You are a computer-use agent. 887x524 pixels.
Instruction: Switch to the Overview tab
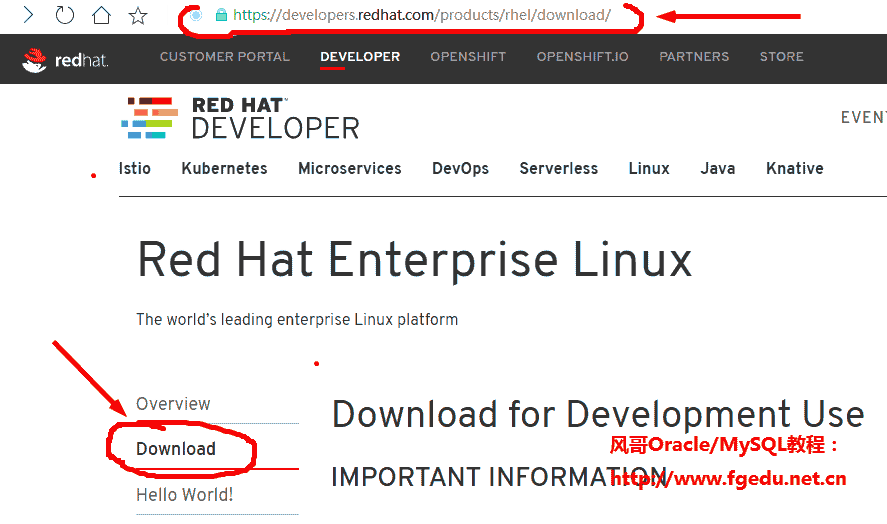173,404
